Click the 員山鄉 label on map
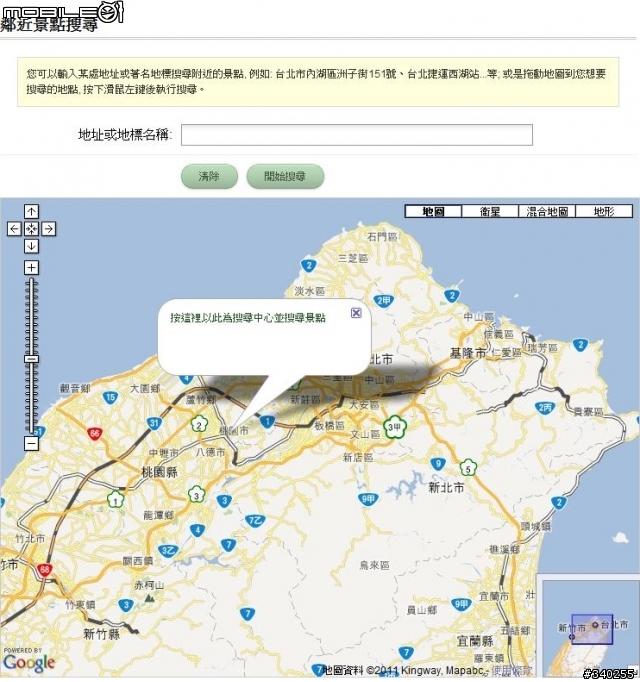 tap(422, 610)
